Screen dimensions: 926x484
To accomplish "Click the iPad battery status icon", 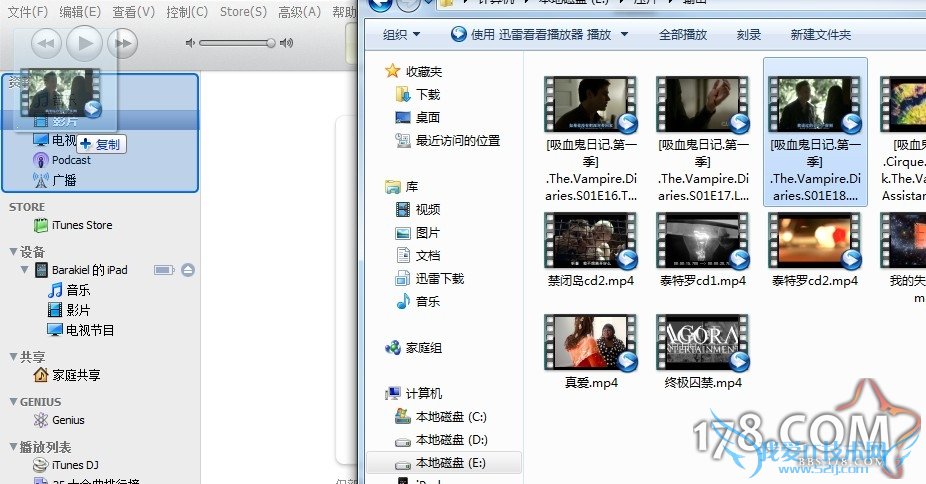I will point(164,270).
